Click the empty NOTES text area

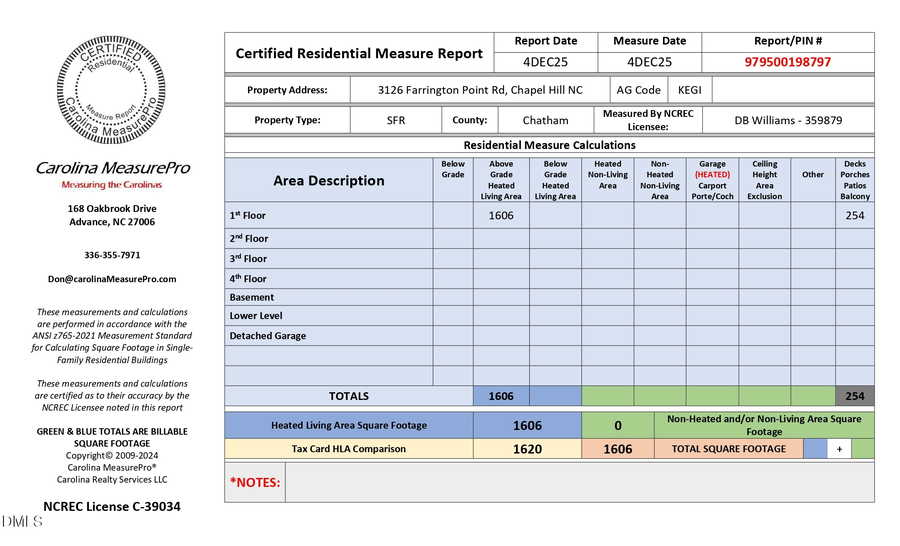point(579,483)
